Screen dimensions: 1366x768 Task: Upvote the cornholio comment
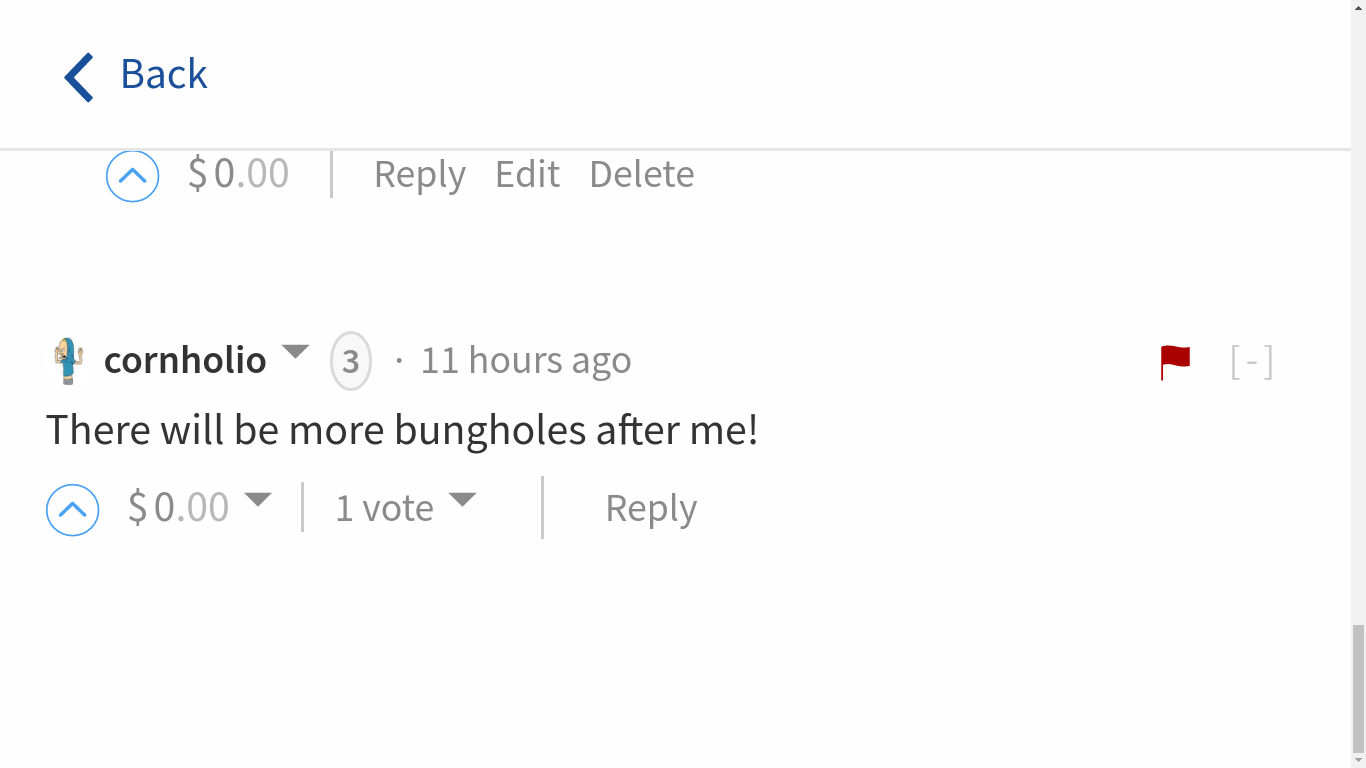72,510
